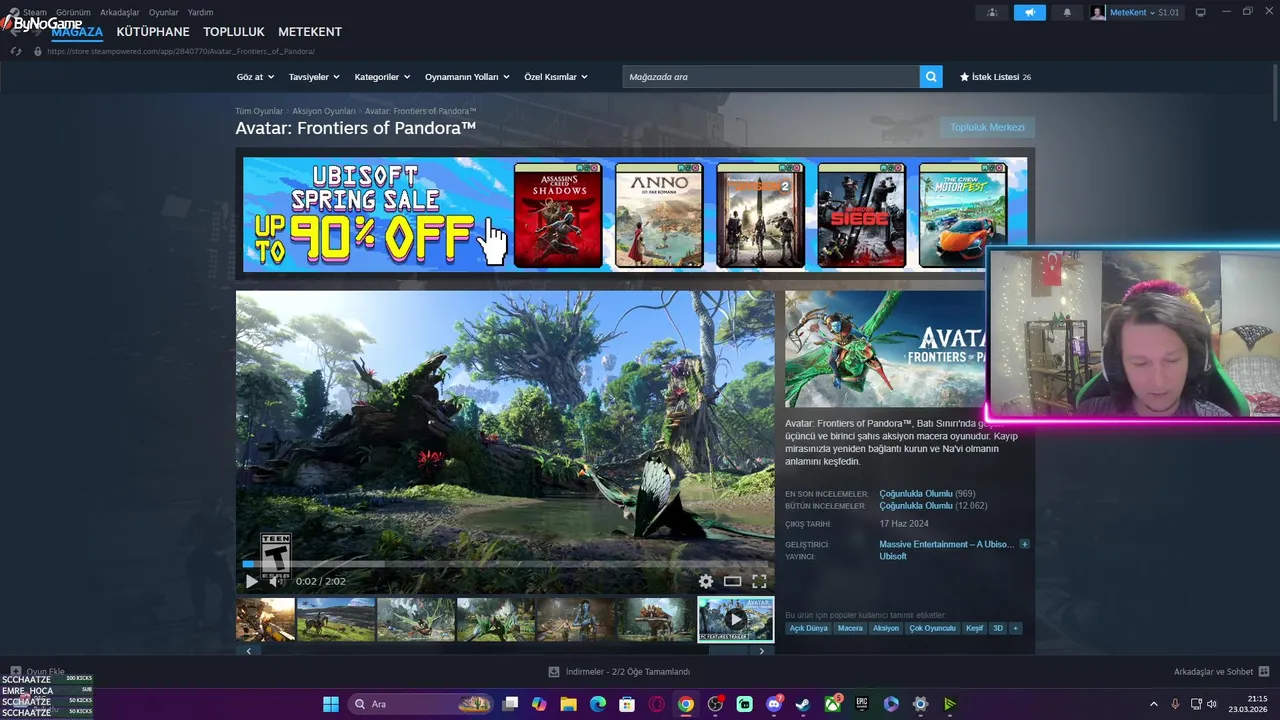
Task: Open File Explorer from the taskbar
Action: point(569,704)
